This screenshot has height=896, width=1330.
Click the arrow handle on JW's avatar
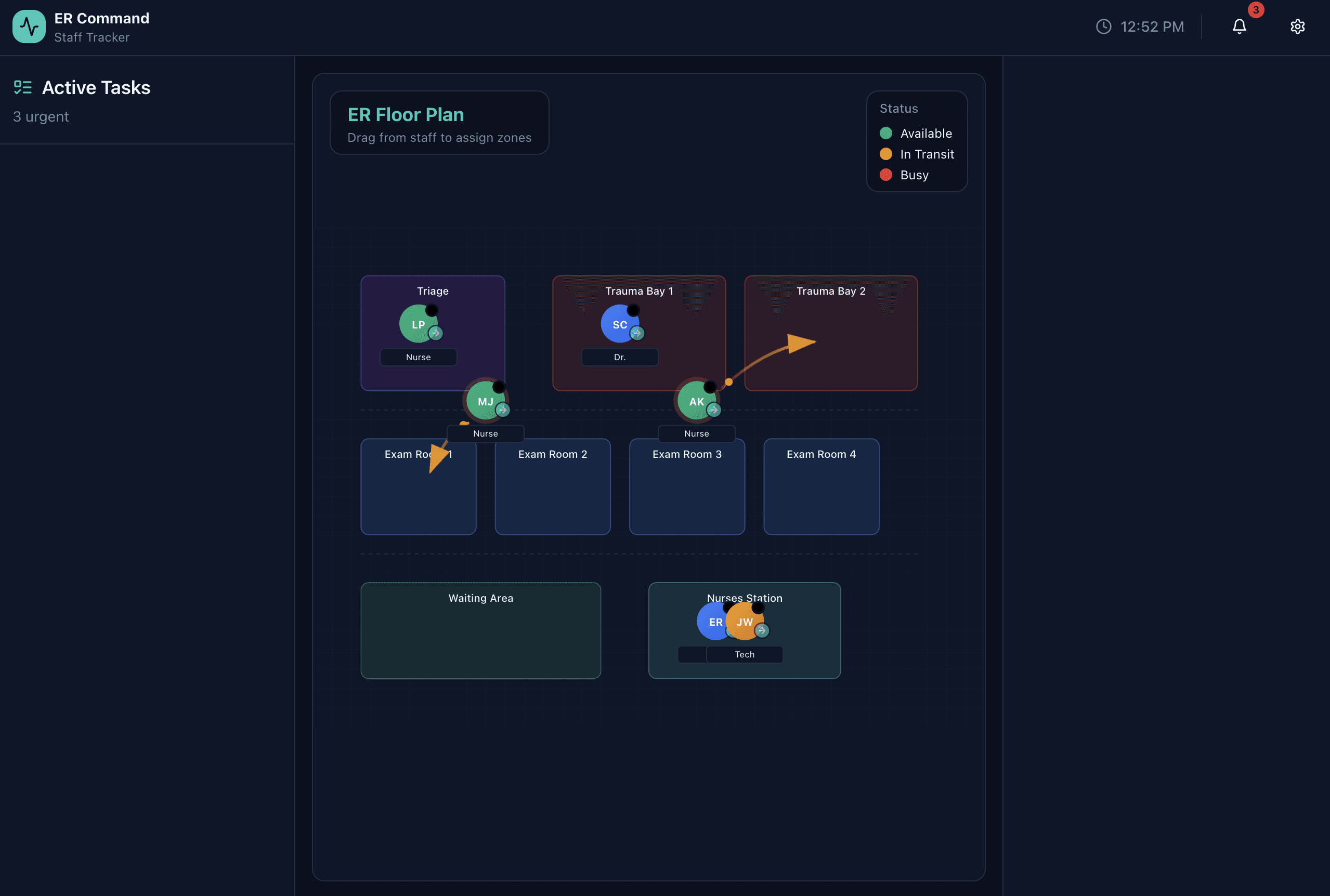click(x=761, y=630)
